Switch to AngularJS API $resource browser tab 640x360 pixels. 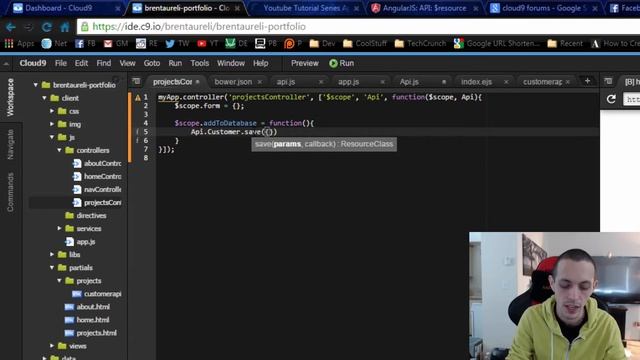(x=424, y=8)
